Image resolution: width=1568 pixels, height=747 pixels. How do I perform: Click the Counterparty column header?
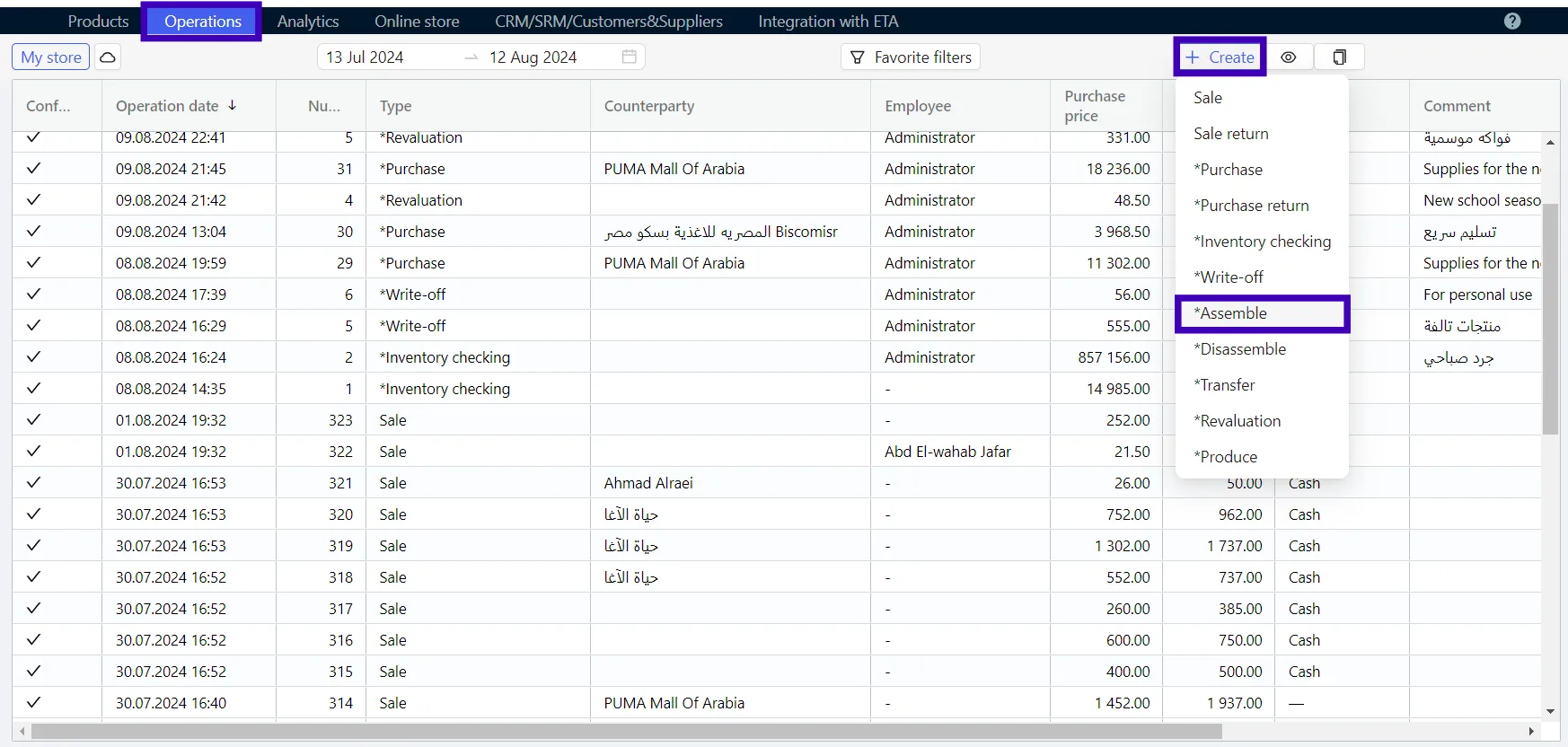730,106
